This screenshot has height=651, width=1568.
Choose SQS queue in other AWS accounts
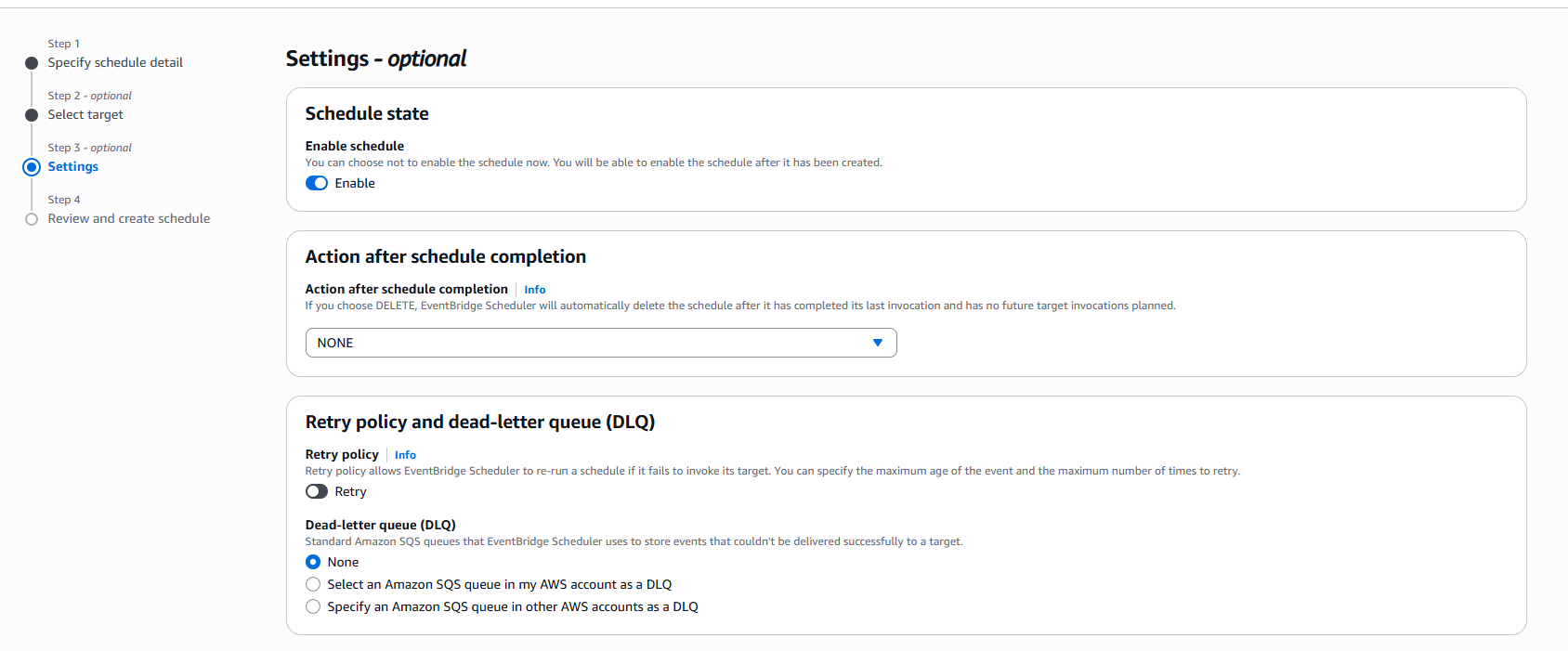click(313, 606)
